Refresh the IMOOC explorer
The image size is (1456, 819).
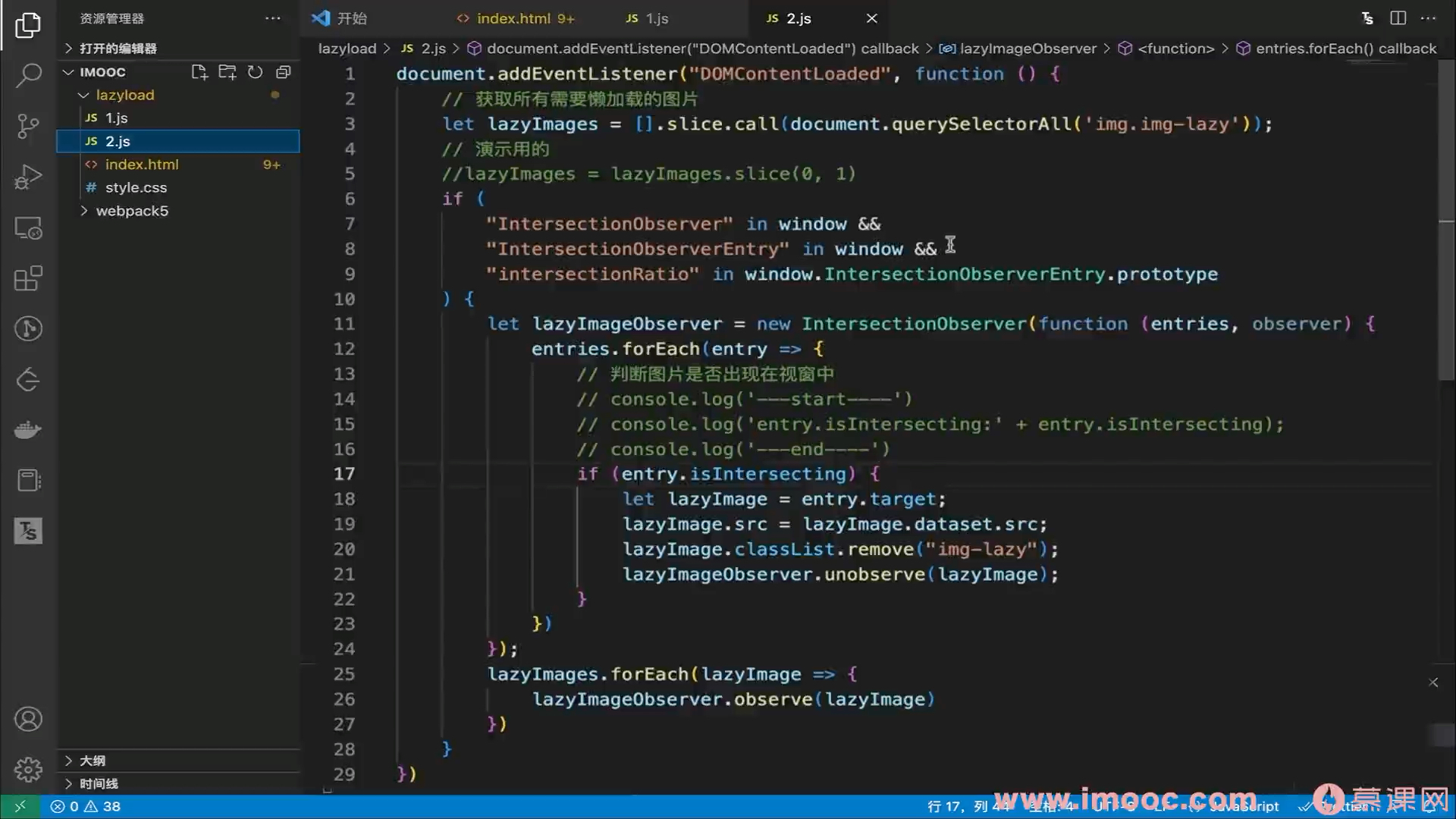pyautogui.click(x=256, y=72)
